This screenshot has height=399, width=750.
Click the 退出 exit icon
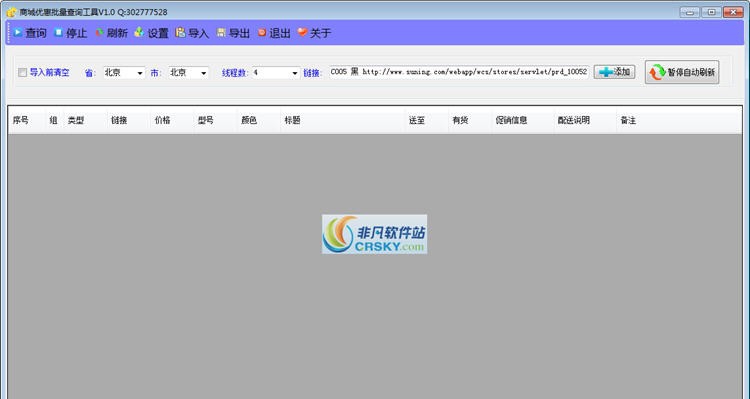click(262, 33)
